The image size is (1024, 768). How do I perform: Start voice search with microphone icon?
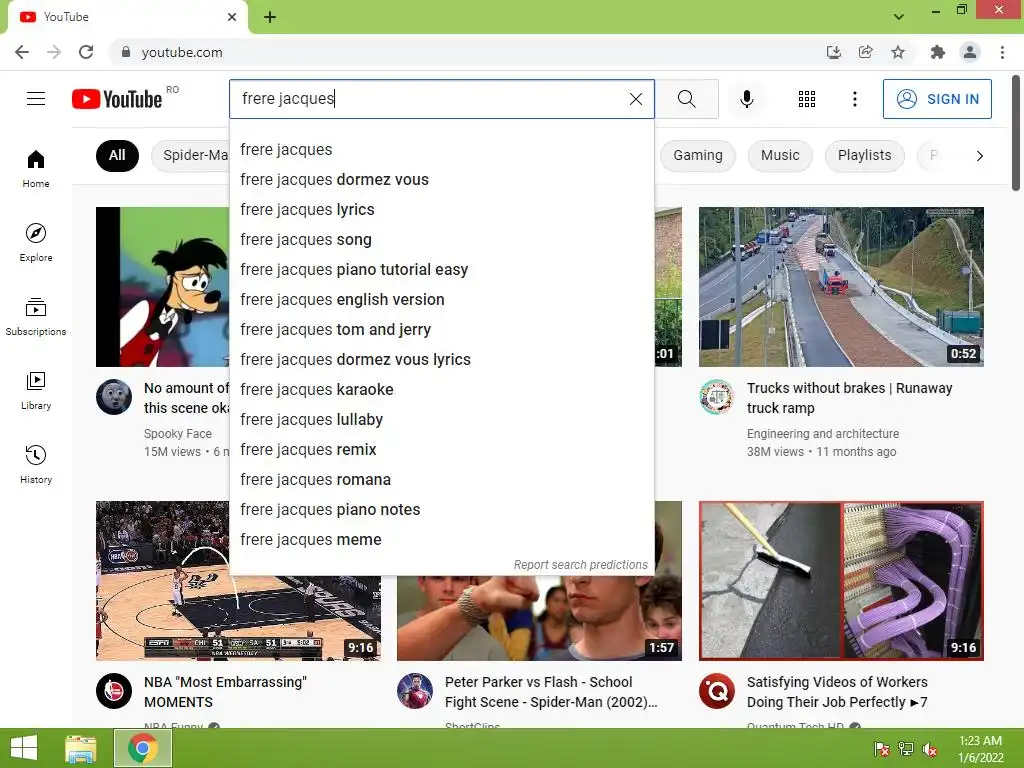click(x=747, y=99)
